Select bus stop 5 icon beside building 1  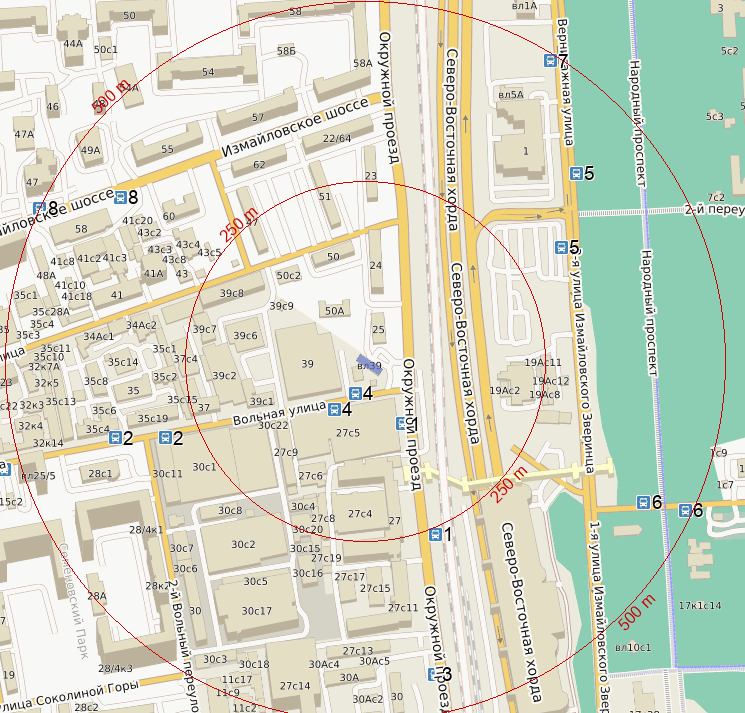tap(576, 173)
